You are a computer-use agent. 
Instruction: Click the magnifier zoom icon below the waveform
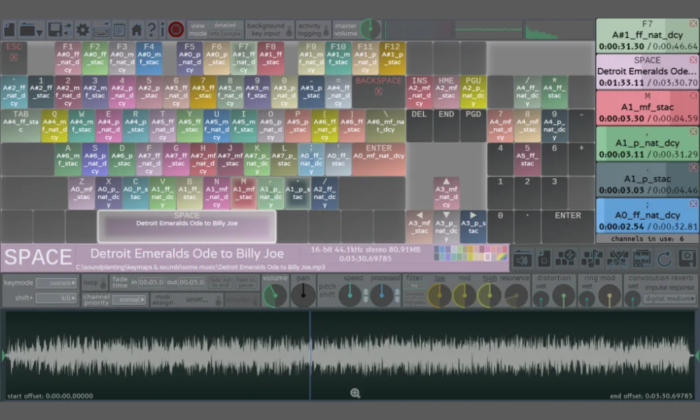pyautogui.click(x=355, y=393)
